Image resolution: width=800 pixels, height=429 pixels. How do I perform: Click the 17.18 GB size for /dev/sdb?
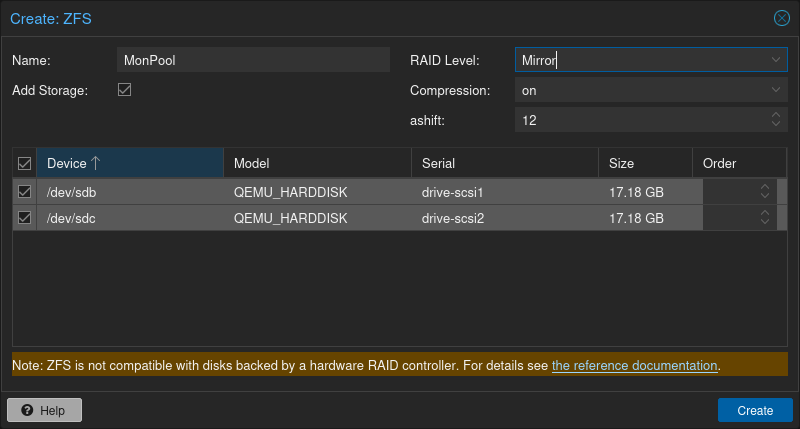636,192
